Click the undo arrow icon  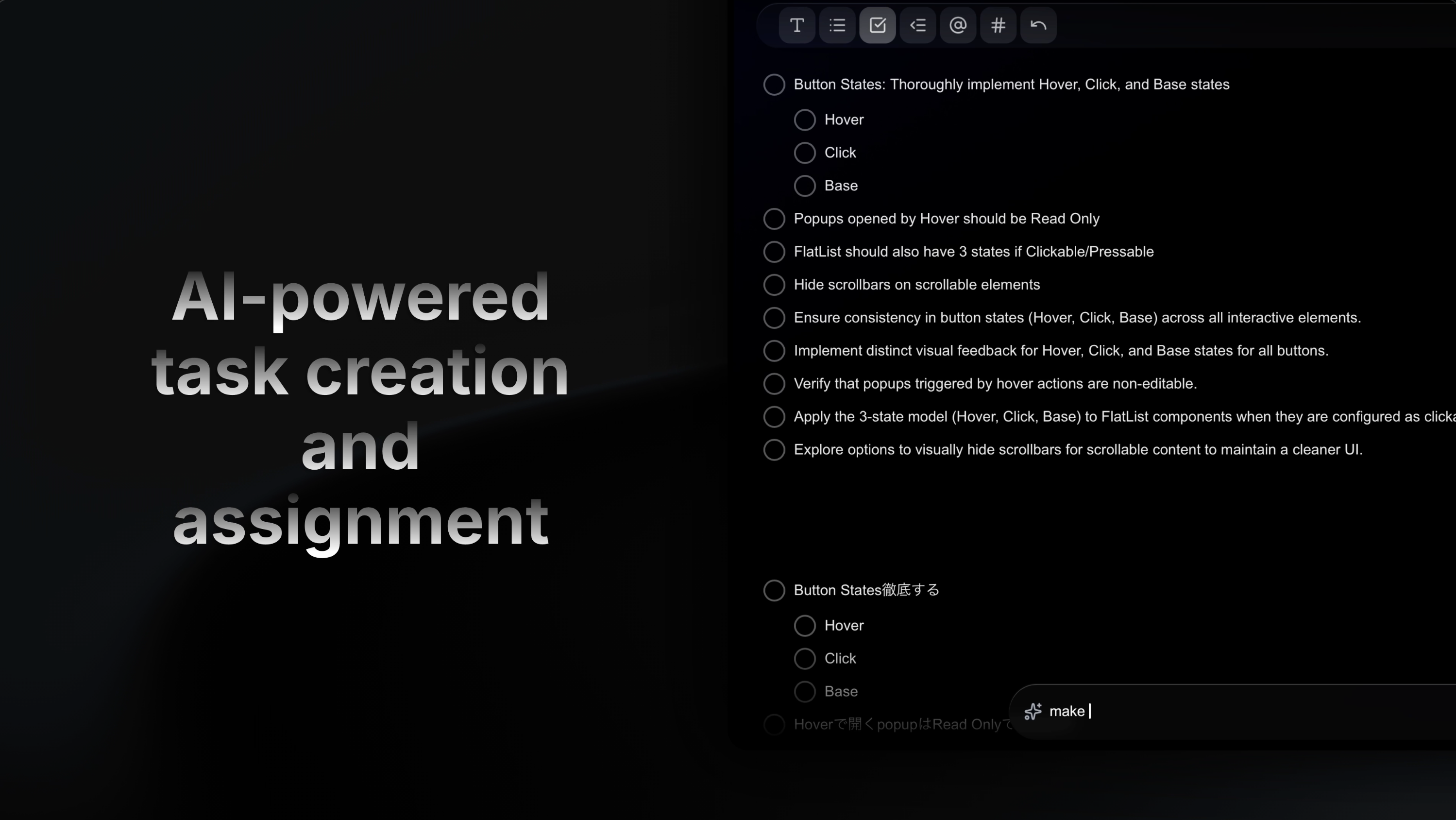[1038, 25]
